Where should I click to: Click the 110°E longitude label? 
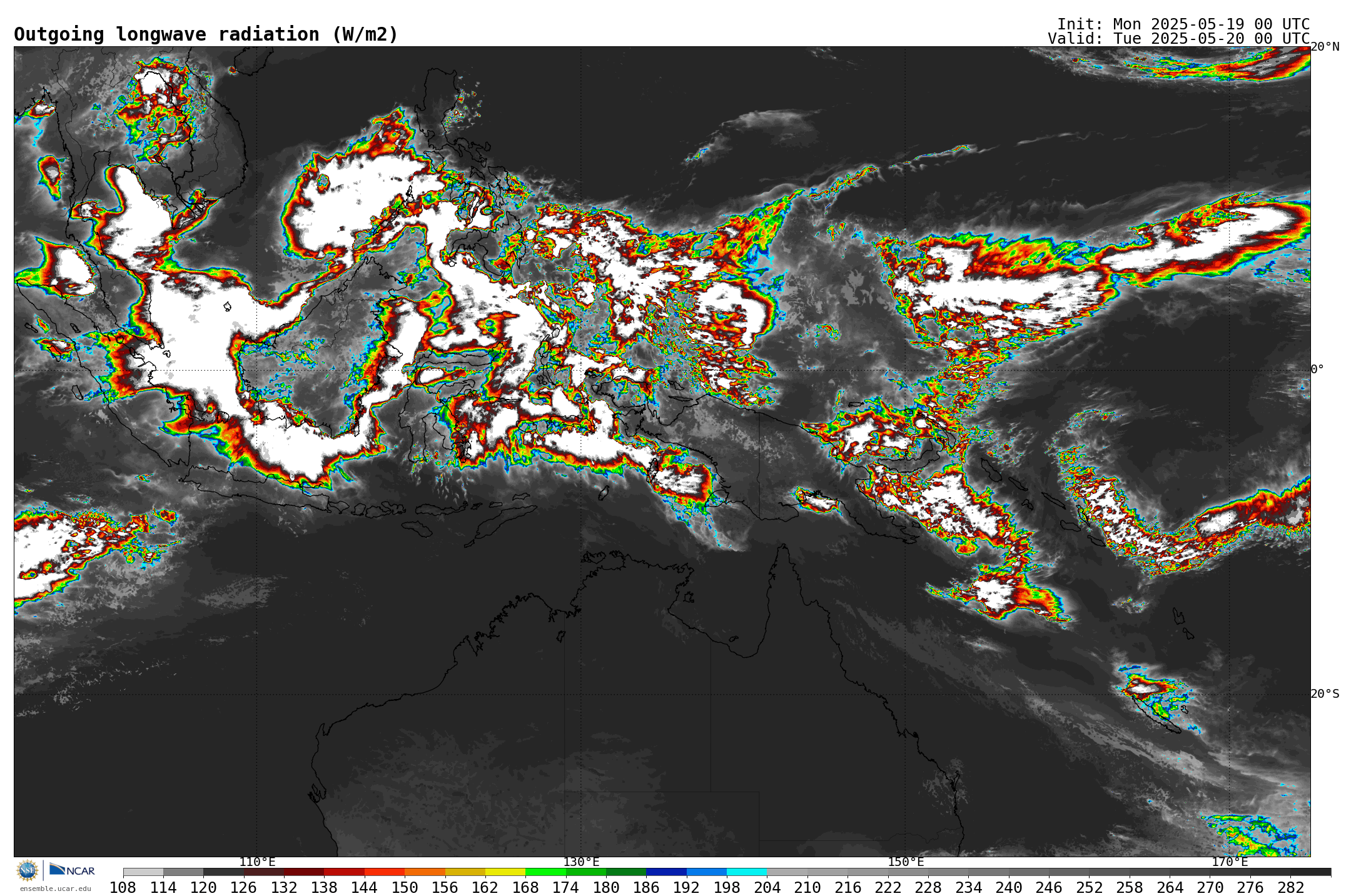point(257,862)
